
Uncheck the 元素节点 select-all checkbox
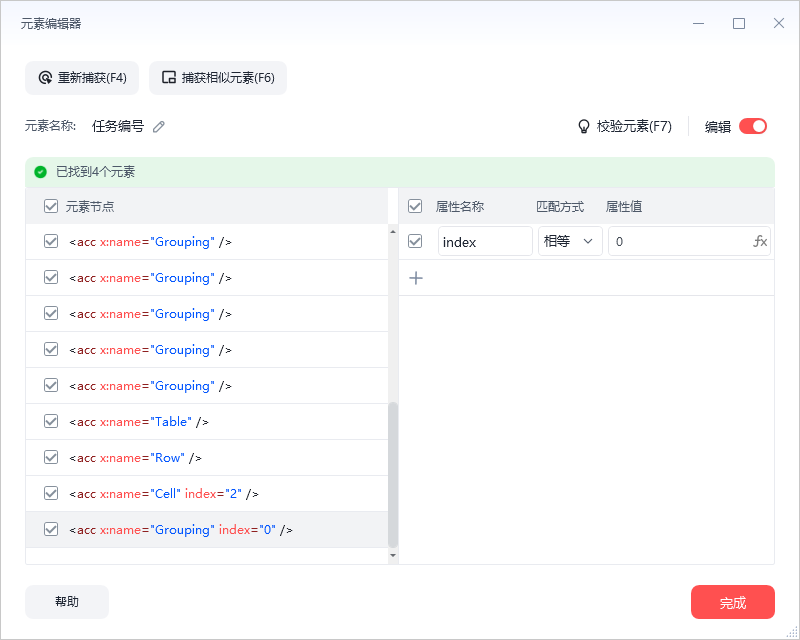coord(51,206)
